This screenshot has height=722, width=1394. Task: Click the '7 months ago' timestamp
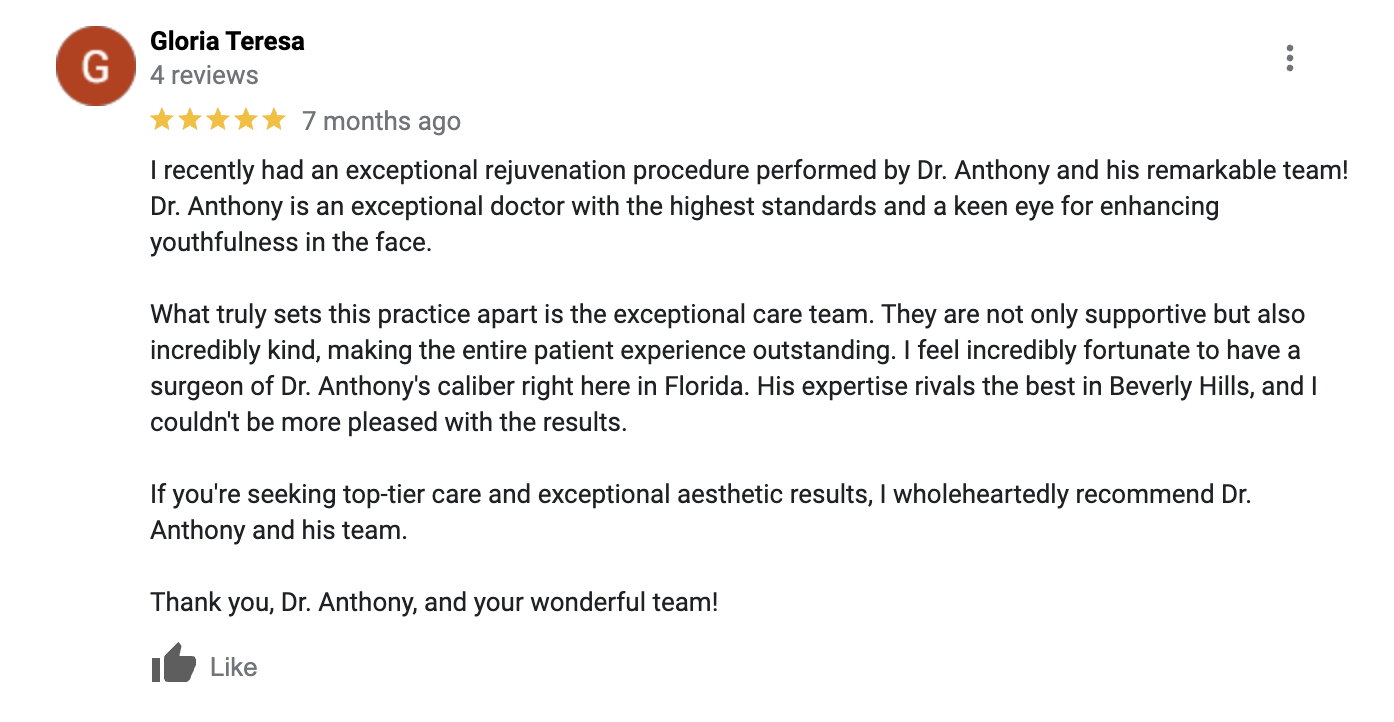coord(381,122)
